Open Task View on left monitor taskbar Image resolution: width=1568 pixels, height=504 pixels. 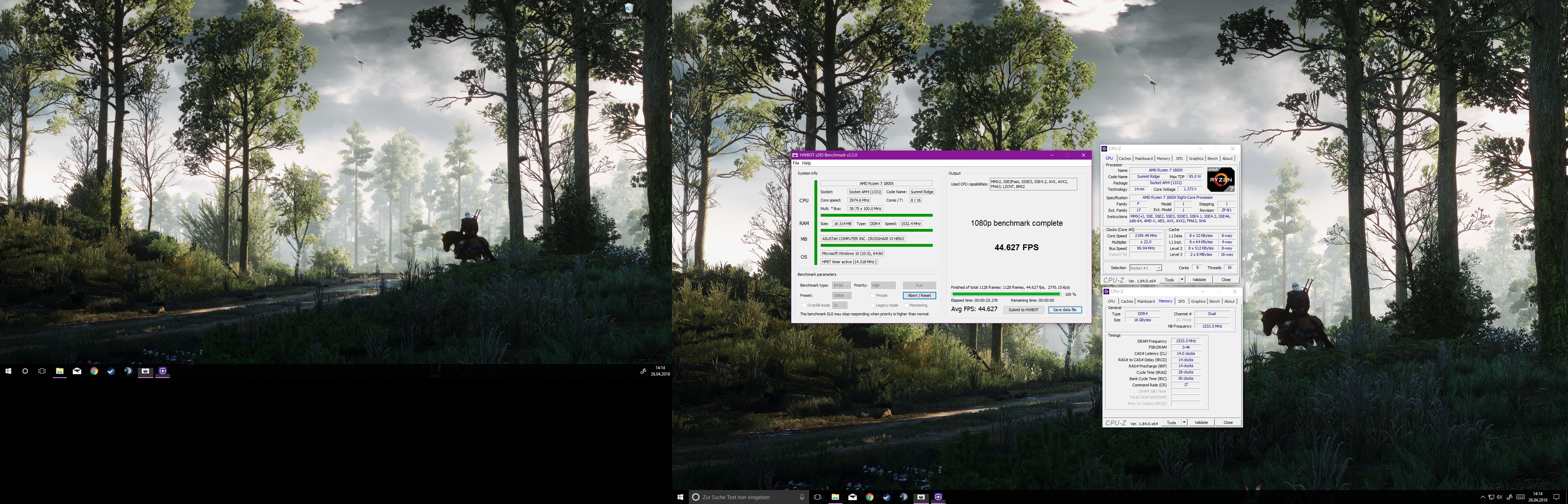click(x=42, y=371)
